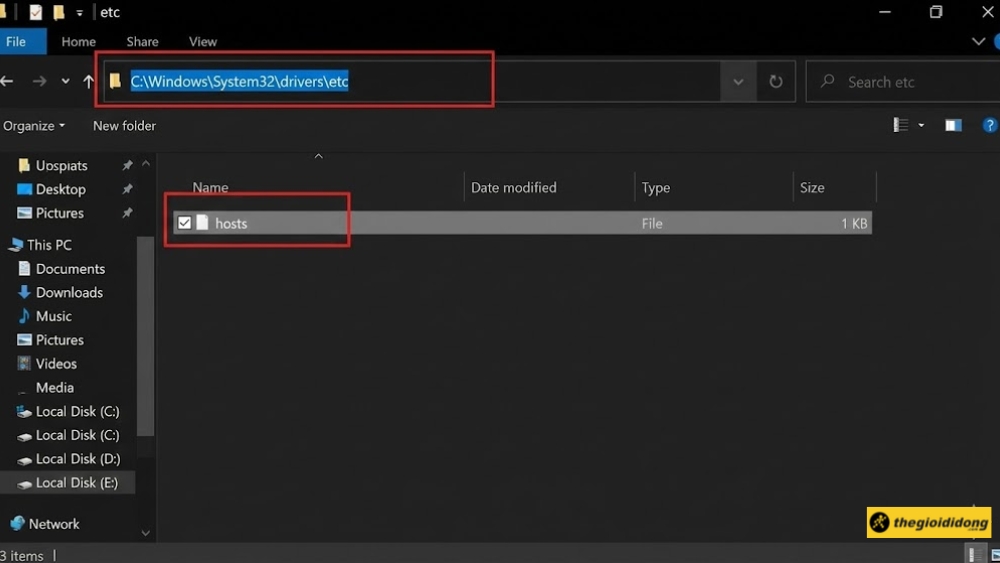The height and width of the screenshot is (563, 1000).
Task: Open Documents folder in sidebar
Action: (x=70, y=269)
